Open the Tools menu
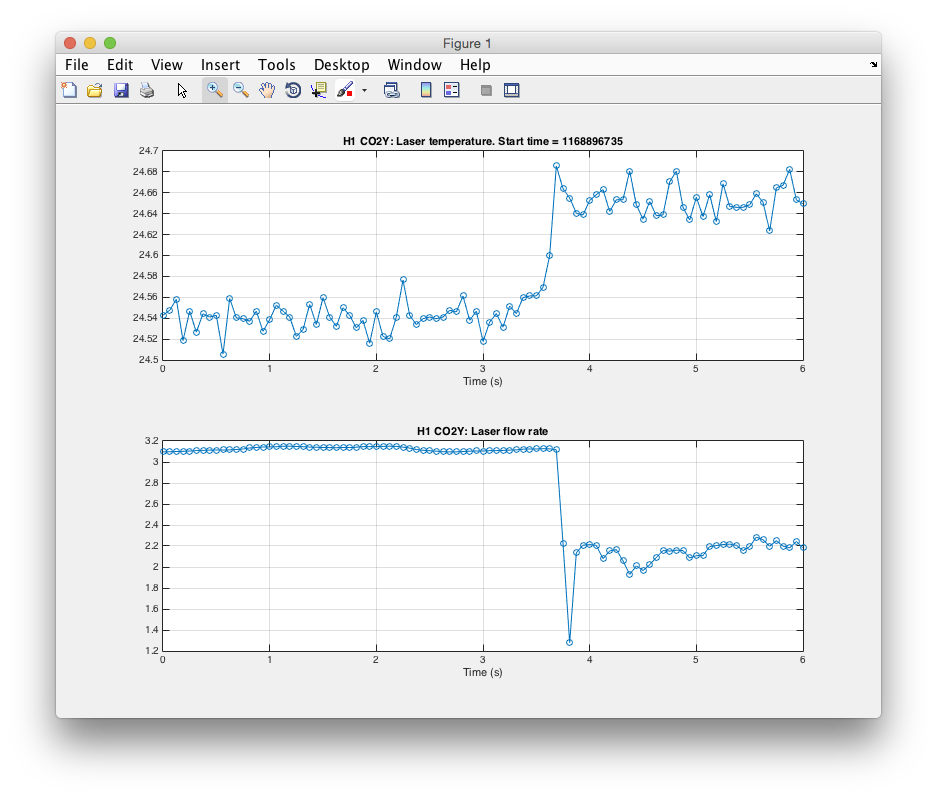Screen dimensions: 937x798 [x=277, y=65]
